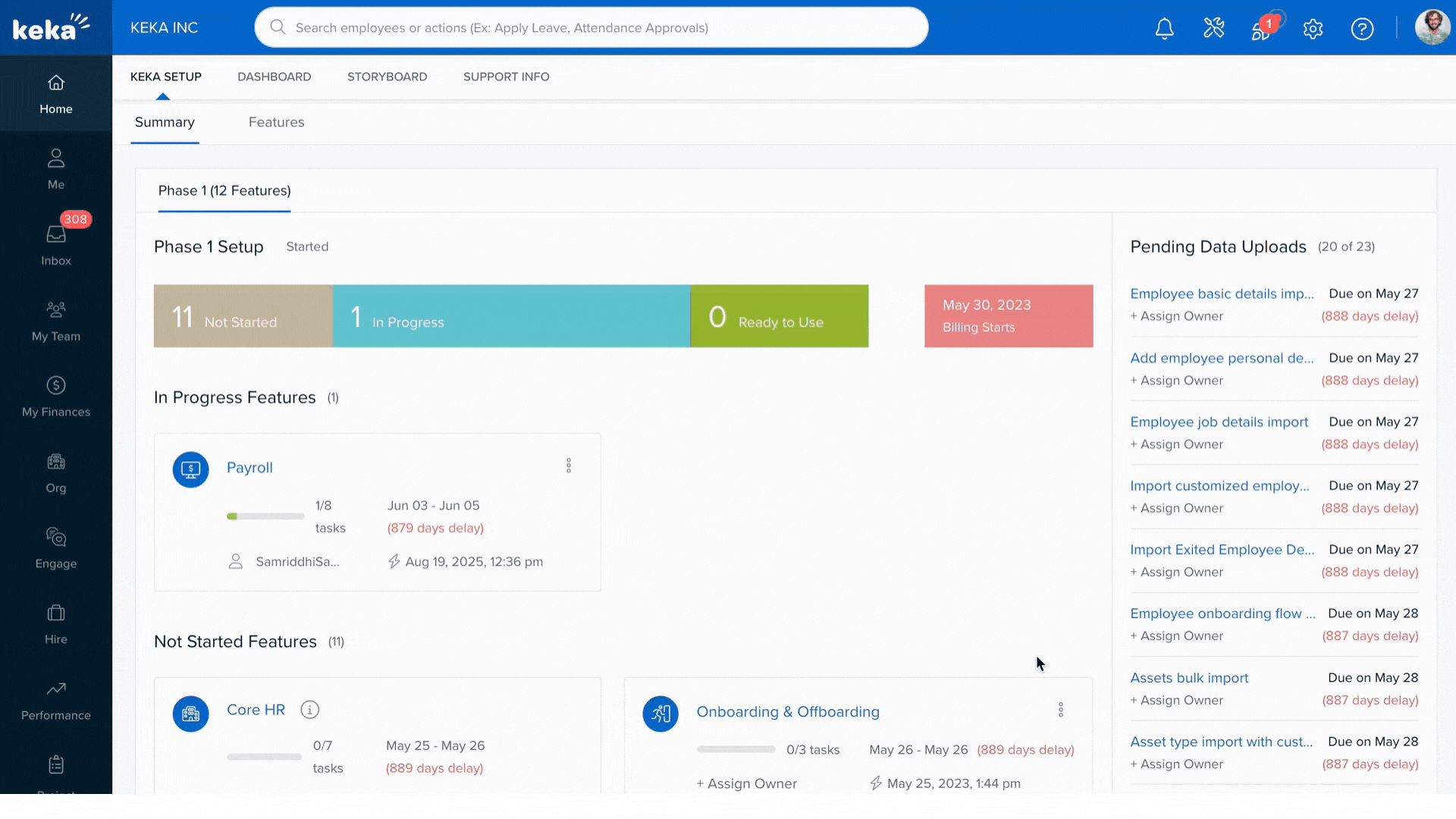Screen dimensions: 1456x819
Task: Open the notifications bell icon
Action: pyautogui.click(x=1164, y=29)
